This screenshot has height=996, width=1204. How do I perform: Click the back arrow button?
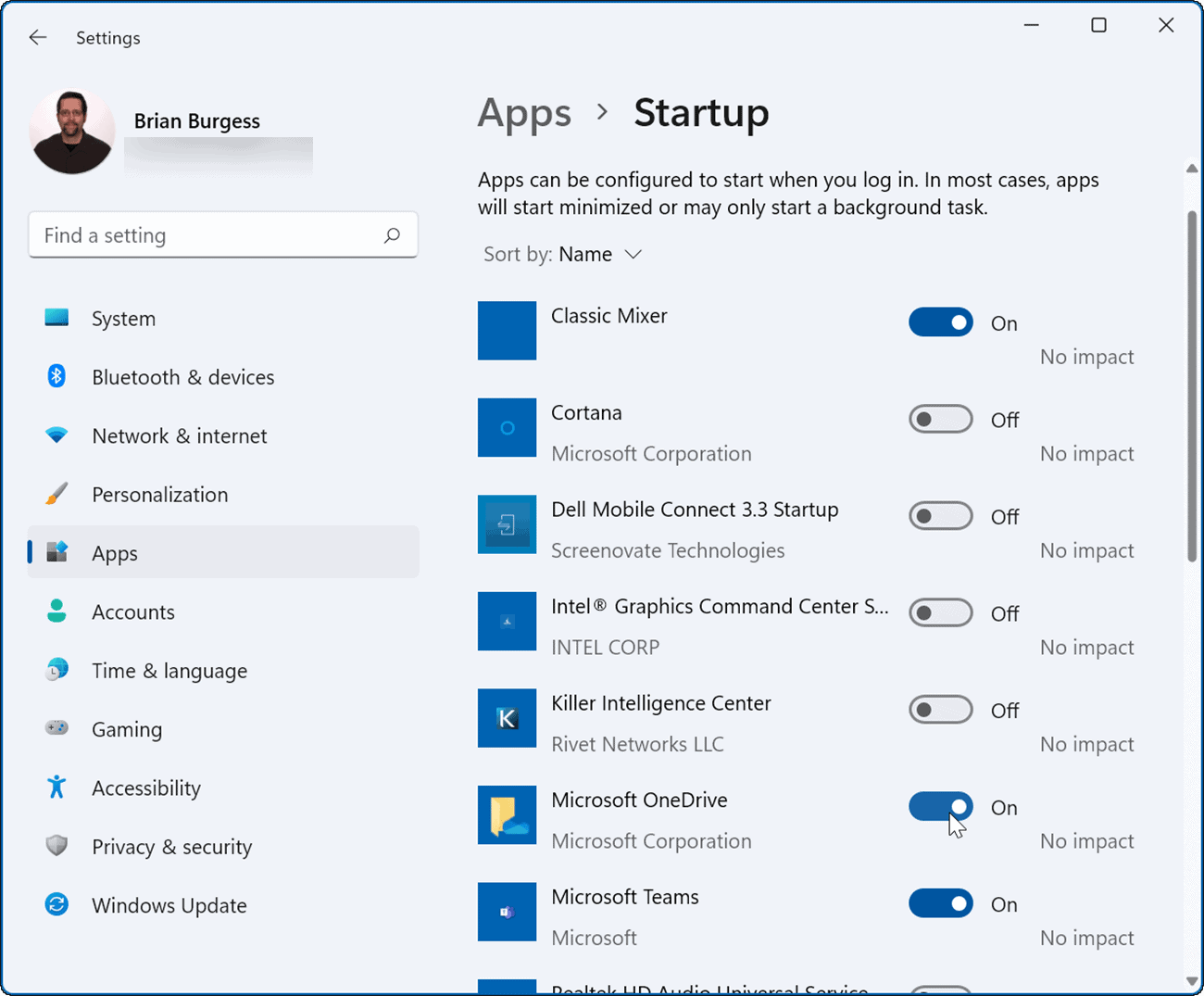click(x=37, y=37)
